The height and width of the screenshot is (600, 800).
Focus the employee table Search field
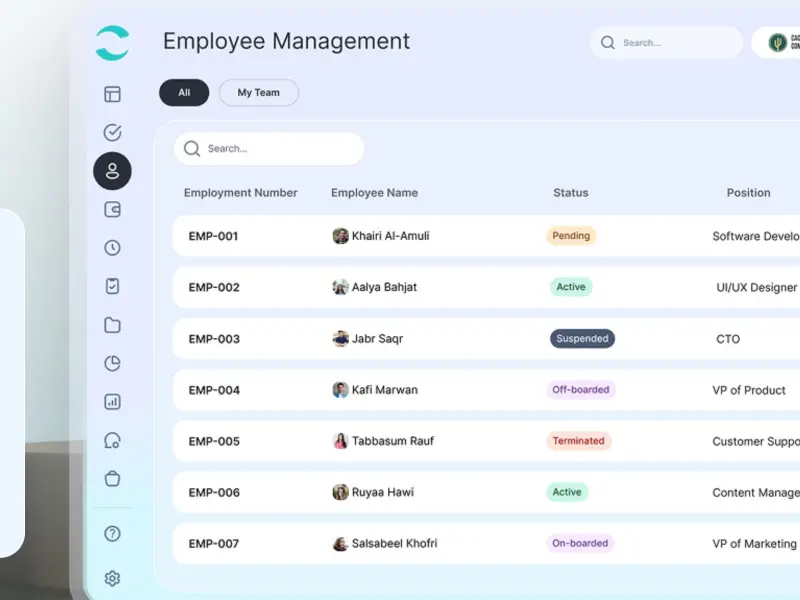(x=269, y=148)
